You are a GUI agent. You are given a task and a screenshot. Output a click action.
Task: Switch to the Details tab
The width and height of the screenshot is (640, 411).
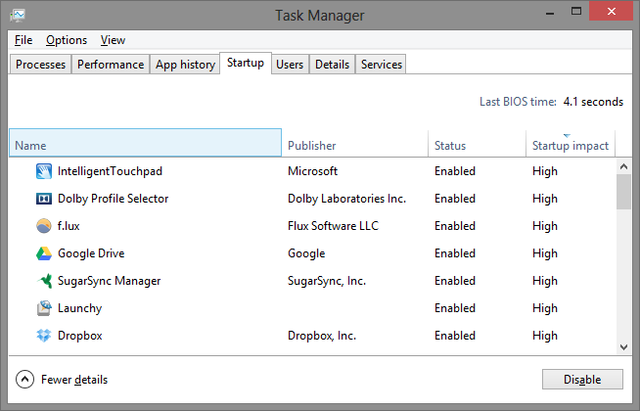(332, 64)
